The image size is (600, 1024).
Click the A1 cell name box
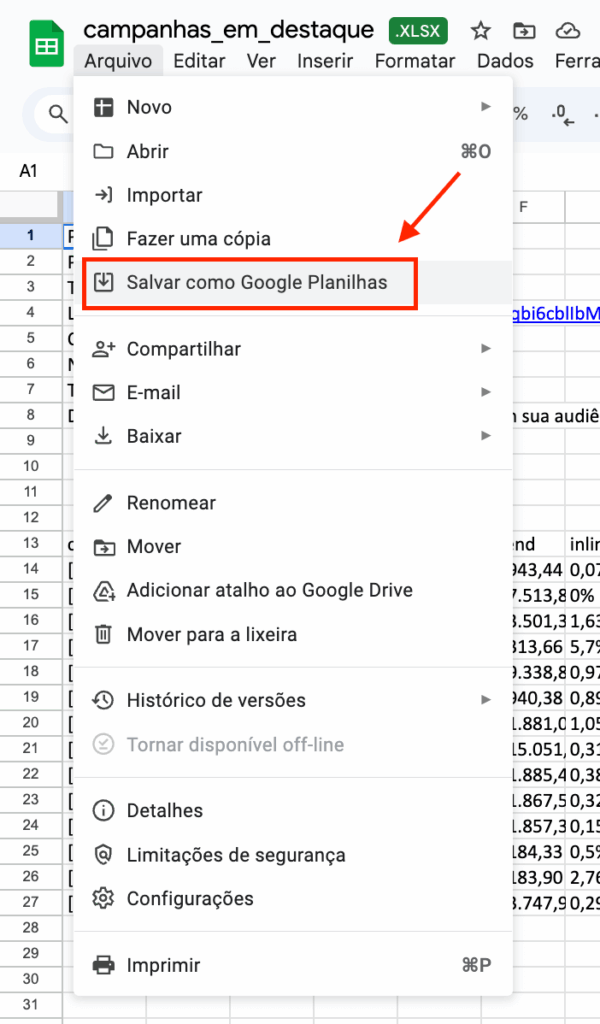point(29,171)
